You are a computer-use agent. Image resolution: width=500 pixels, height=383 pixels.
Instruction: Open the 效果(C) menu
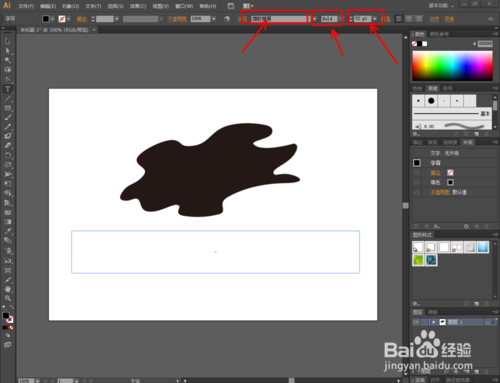point(138,6)
